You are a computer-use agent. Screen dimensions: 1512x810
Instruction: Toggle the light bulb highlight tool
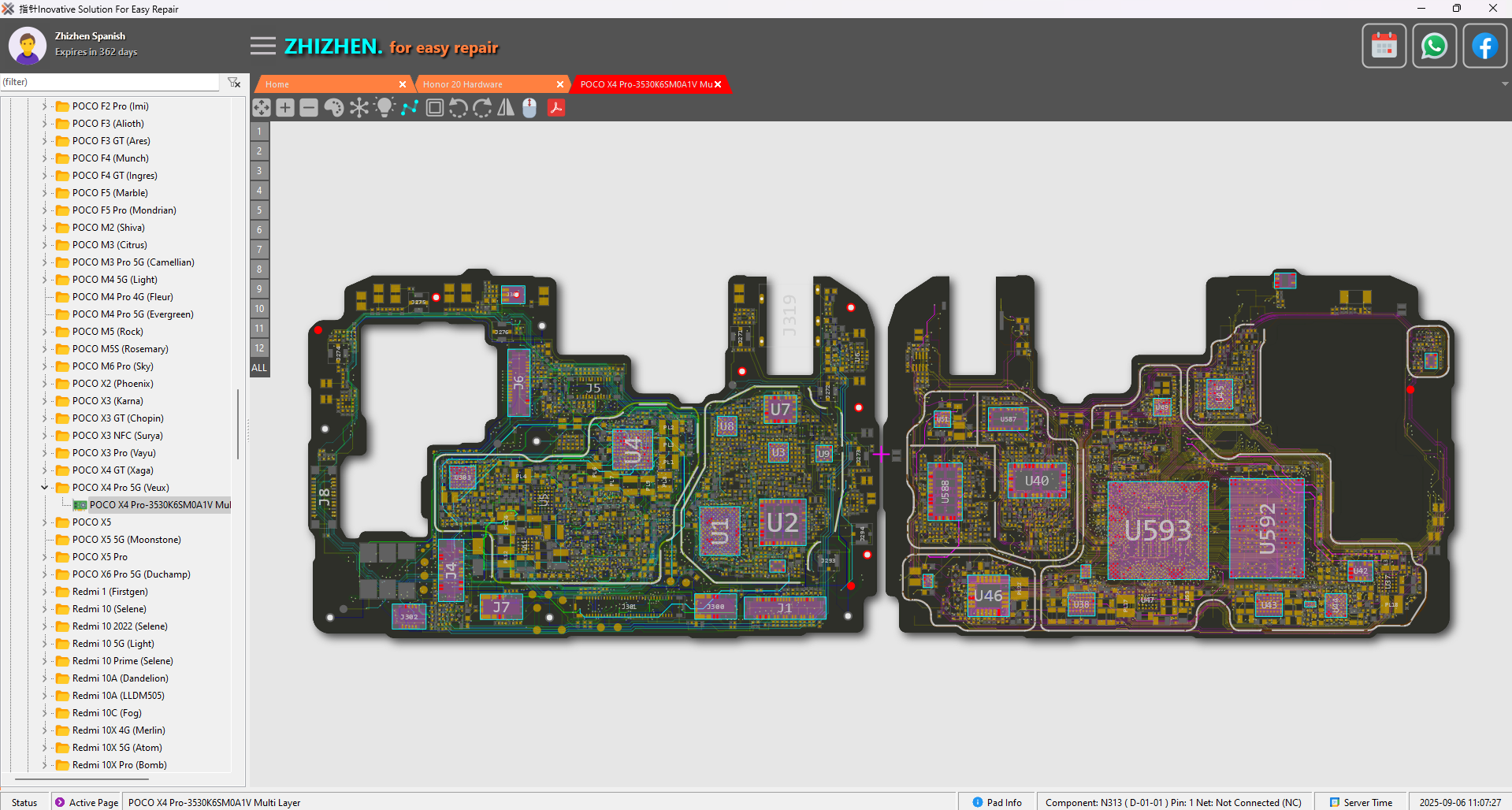pyautogui.click(x=385, y=108)
